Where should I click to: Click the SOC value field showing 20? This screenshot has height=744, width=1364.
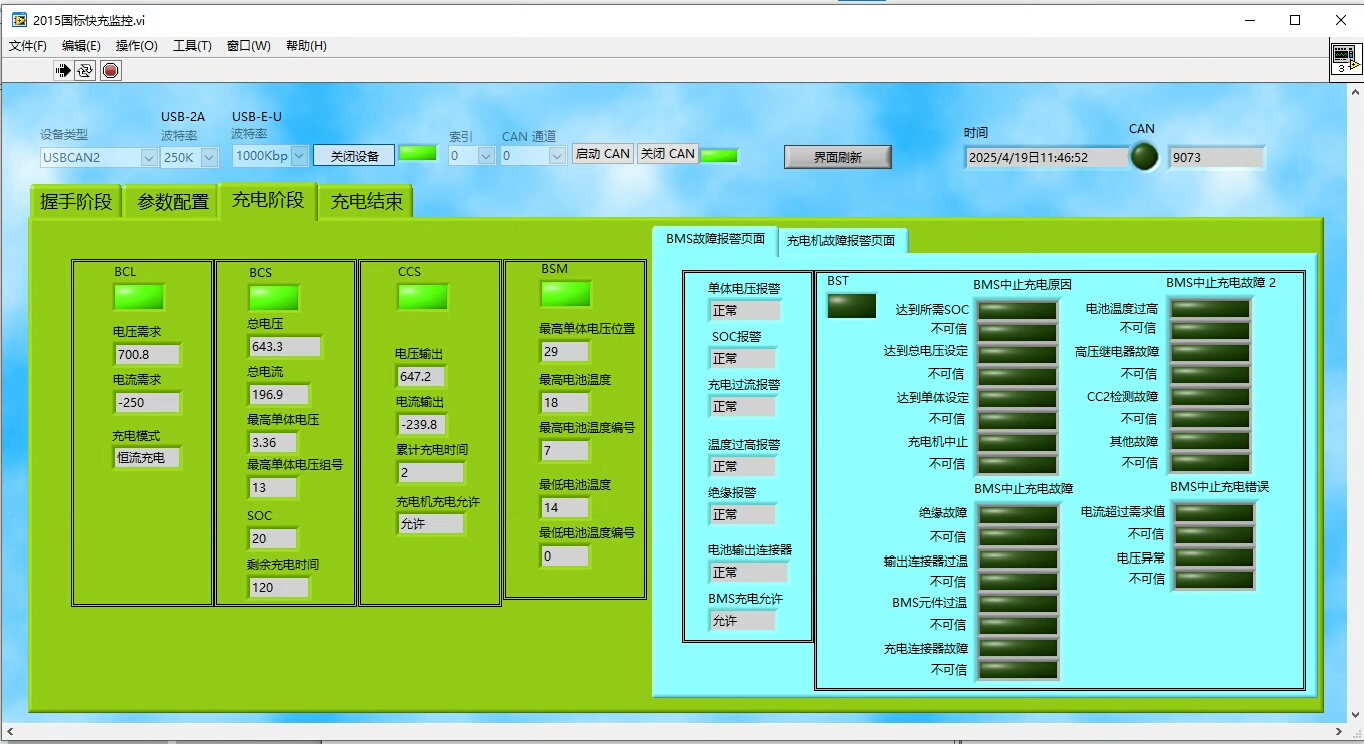click(273, 538)
